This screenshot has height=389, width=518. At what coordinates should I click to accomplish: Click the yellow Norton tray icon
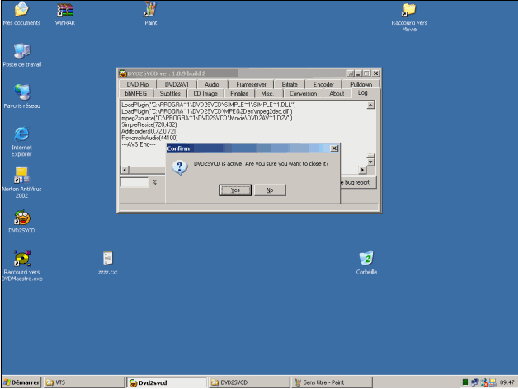pyautogui.click(x=493, y=382)
